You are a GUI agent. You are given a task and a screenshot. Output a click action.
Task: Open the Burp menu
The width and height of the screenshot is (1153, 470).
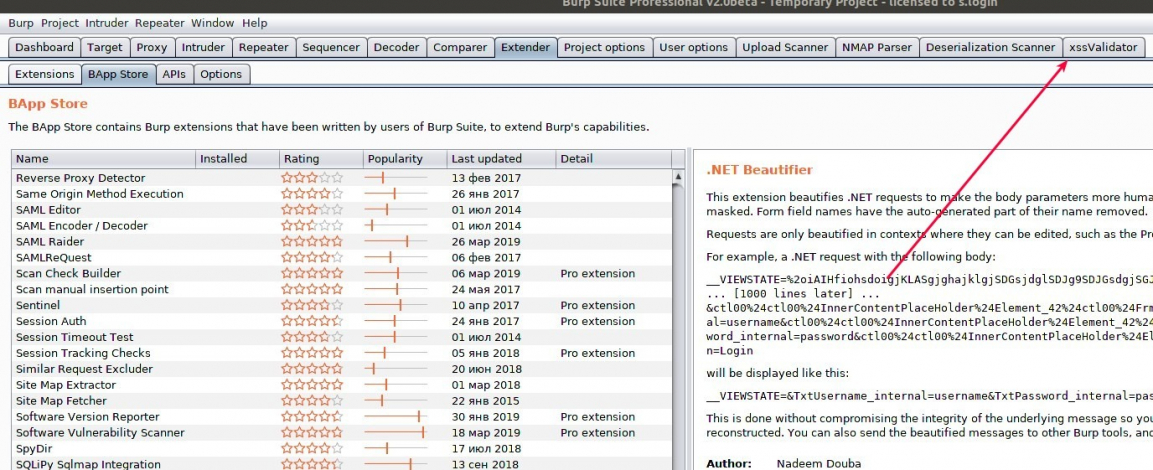(x=21, y=24)
